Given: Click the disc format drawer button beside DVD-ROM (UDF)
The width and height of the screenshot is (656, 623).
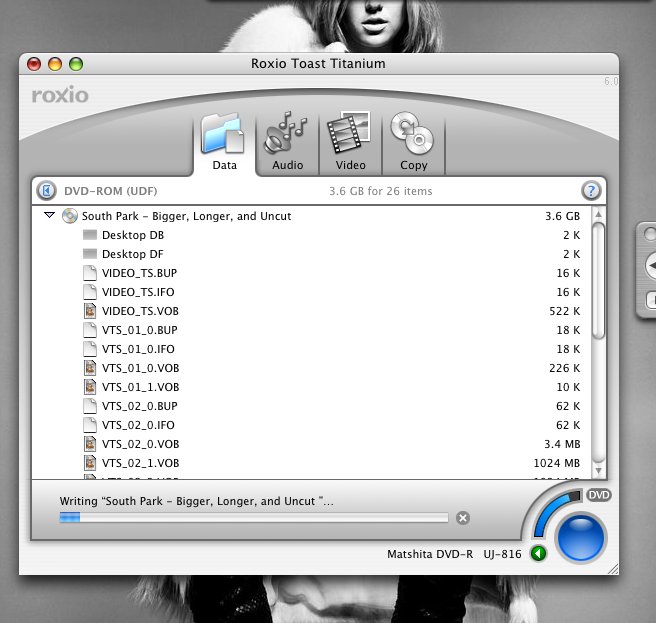Looking at the screenshot, I should pos(46,191).
